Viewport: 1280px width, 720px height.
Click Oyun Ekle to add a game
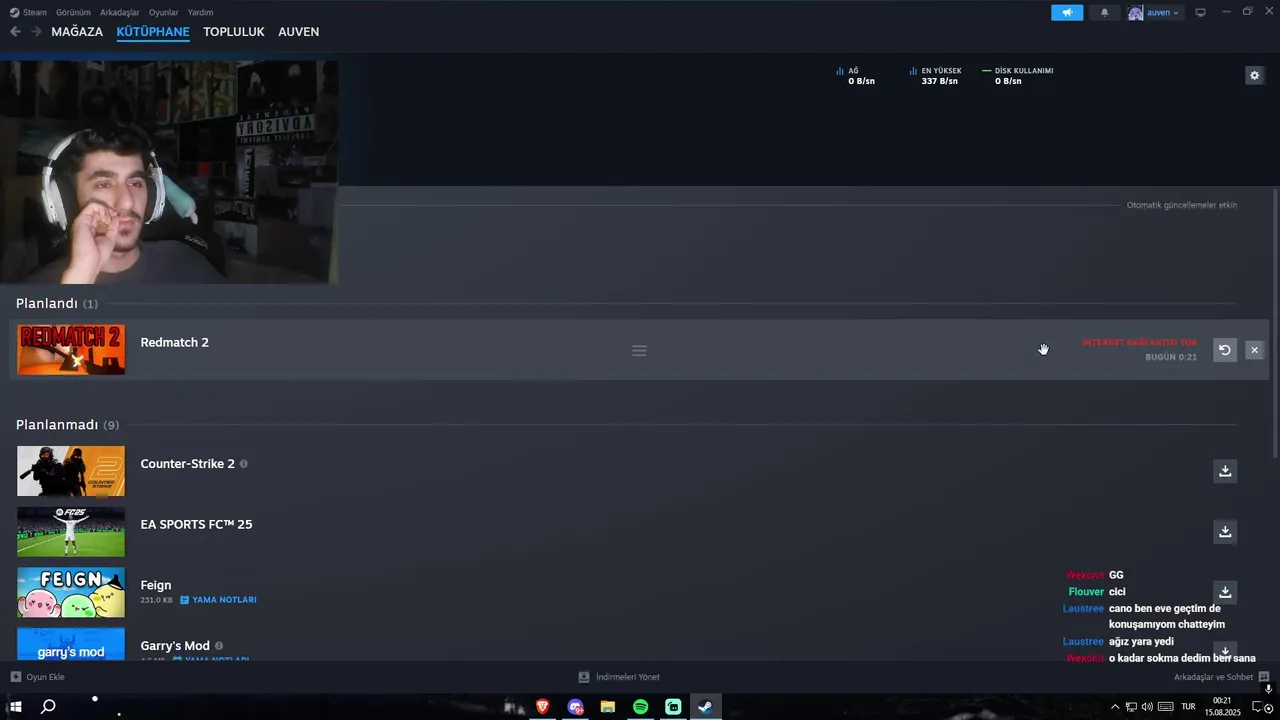(x=38, y=677)
